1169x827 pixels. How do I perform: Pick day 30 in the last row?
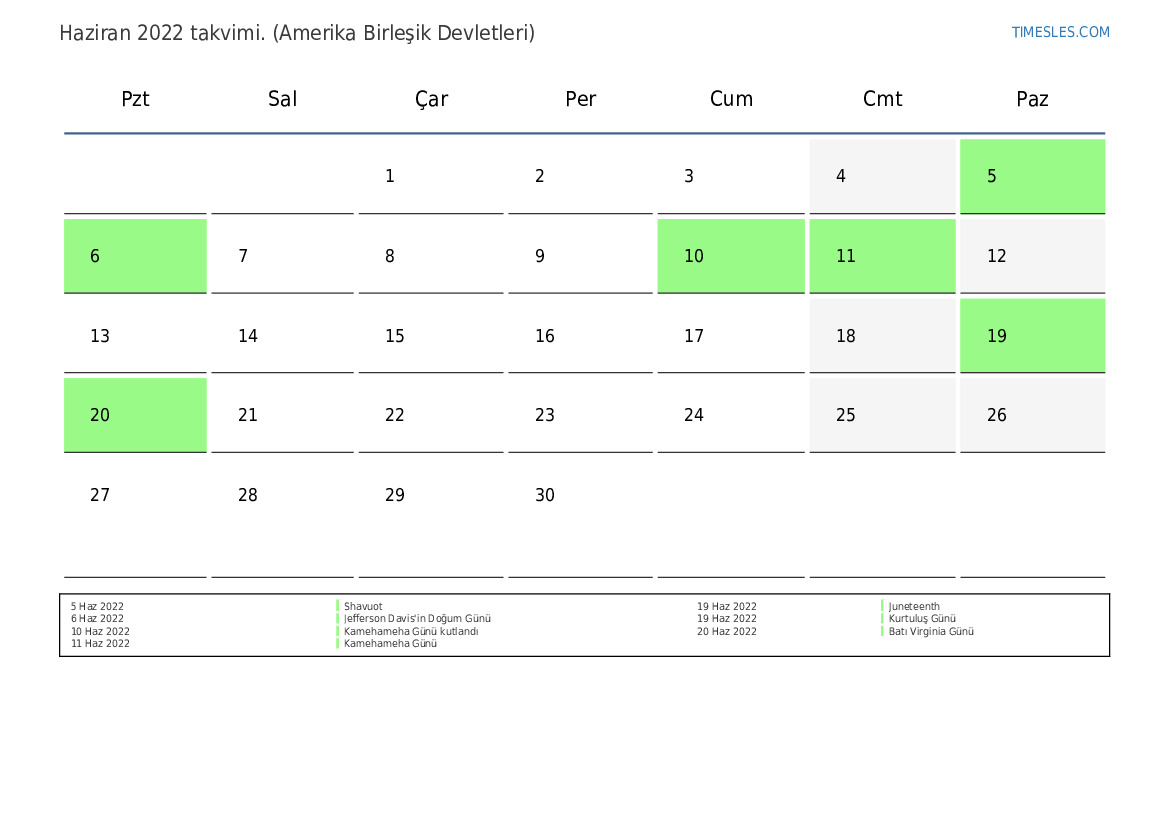[580, 495]
